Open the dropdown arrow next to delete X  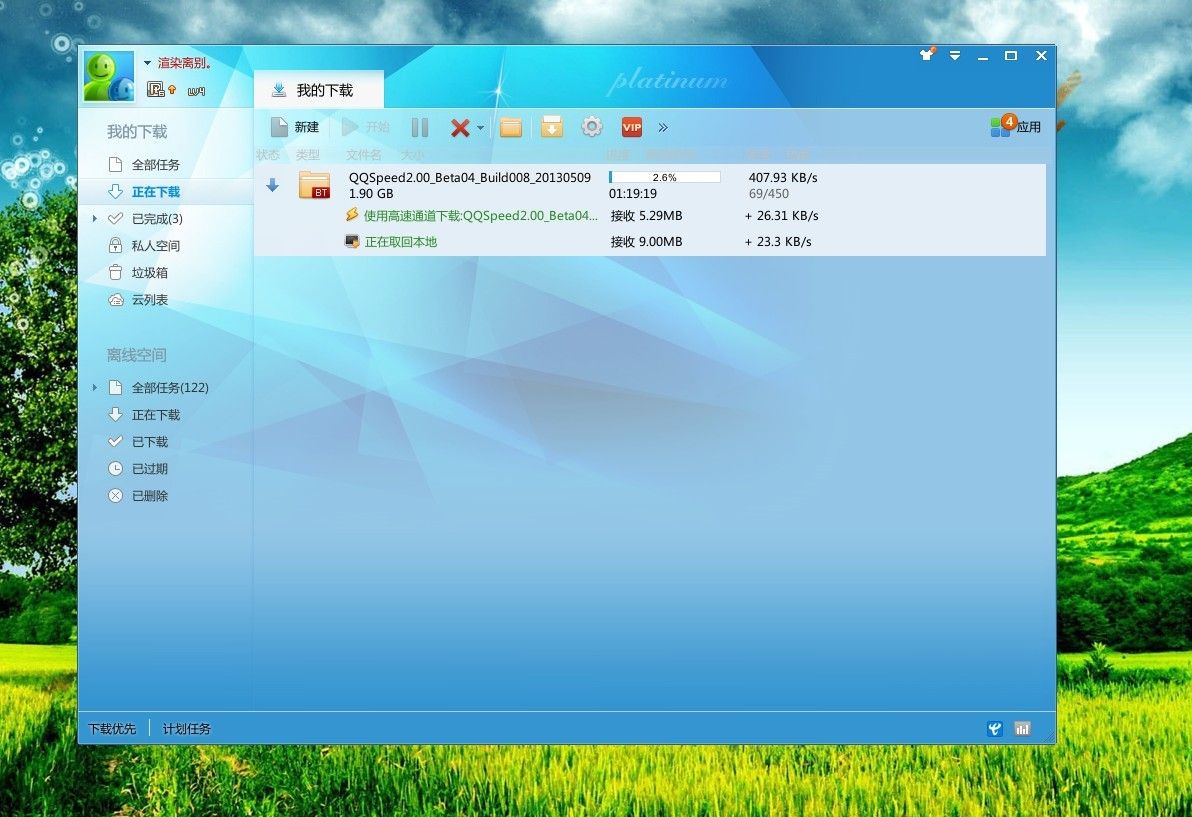click(480, 128)
